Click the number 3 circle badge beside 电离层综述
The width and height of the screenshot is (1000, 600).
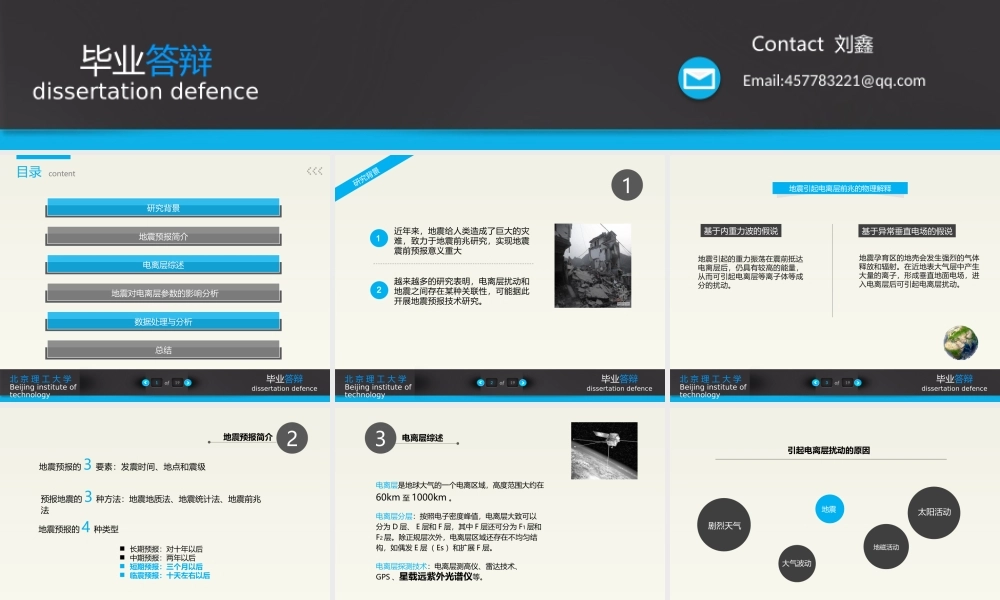pyautogui.click(x=380, y=438)
